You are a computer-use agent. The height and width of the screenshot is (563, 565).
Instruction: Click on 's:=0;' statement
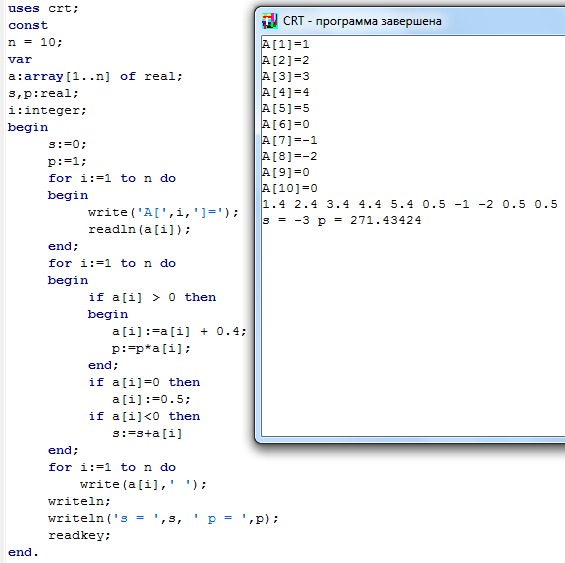(x=67, y=144)
